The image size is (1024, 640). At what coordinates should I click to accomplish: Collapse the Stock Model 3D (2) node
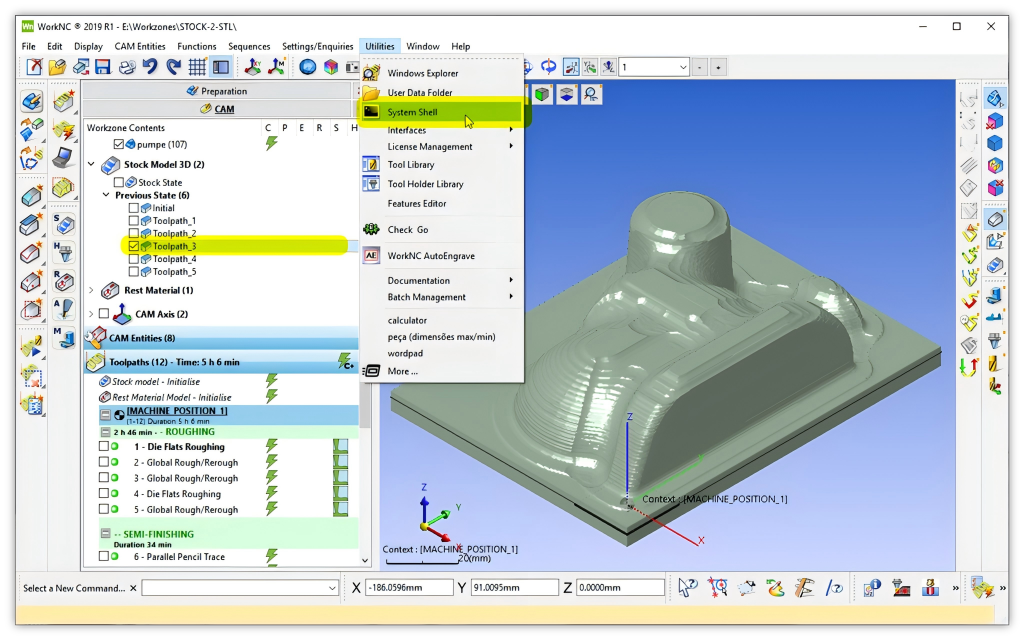pos(91,165)
